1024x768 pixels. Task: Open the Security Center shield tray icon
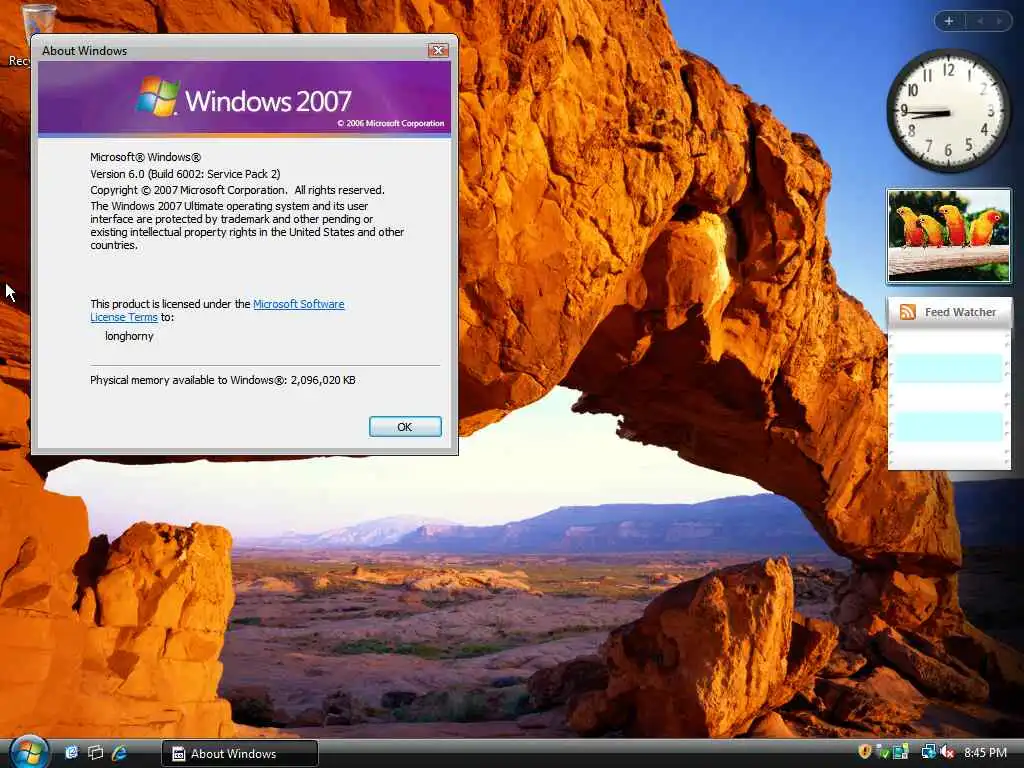865,752
